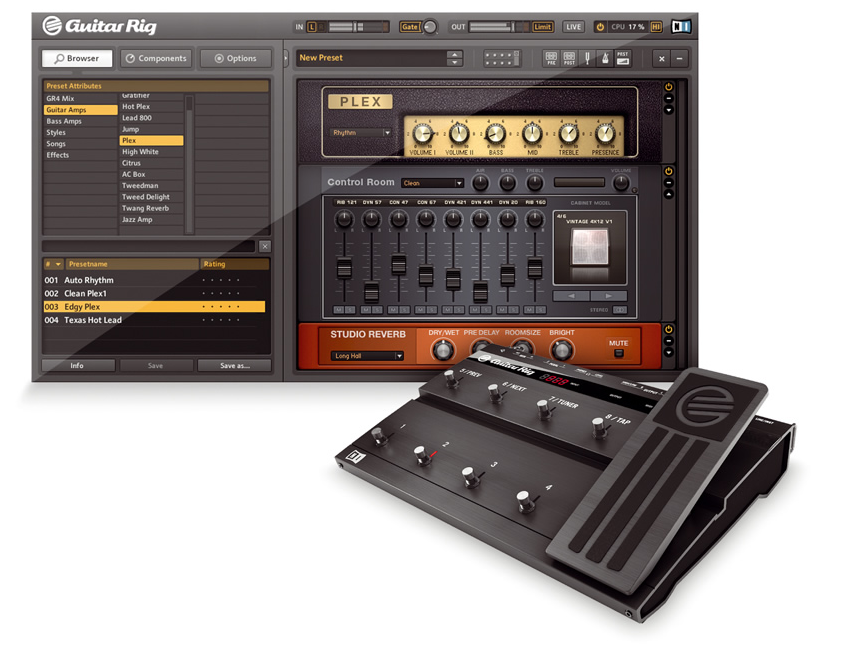Expand the Plex module options arrow
The image size is (845, 648).
pyautogui.click(x=669, y=110)
